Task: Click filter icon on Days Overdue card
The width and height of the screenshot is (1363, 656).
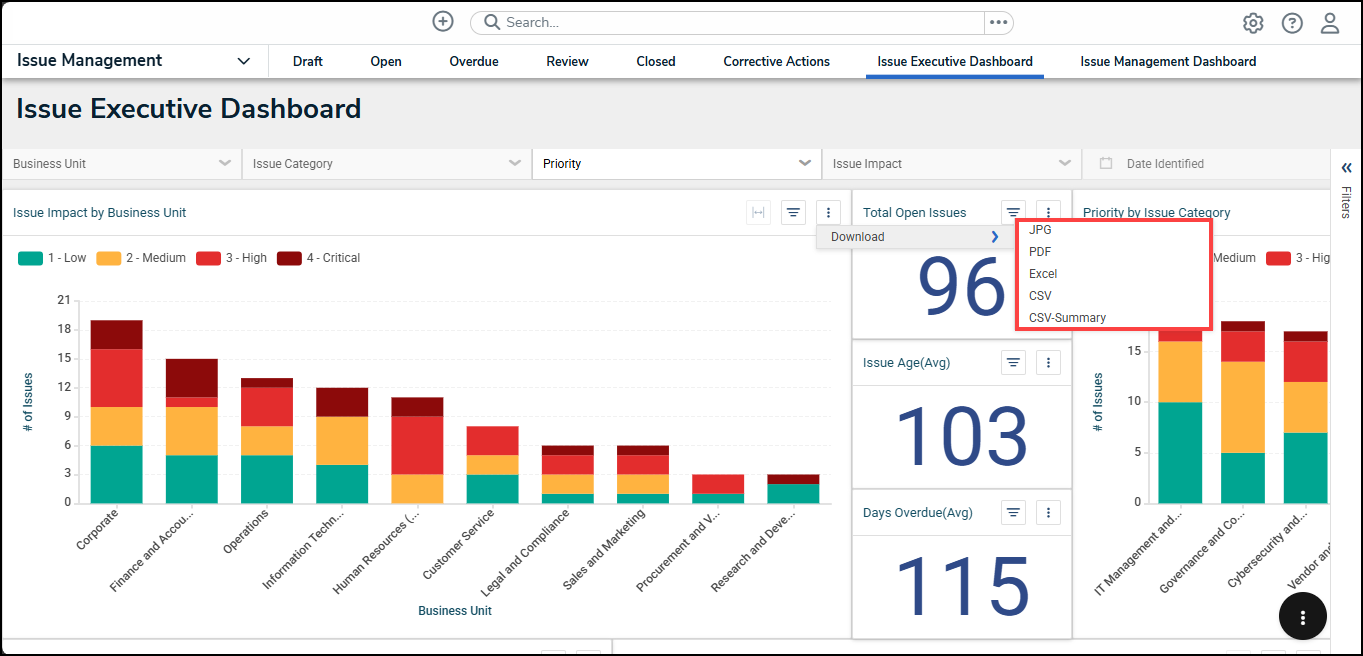Action: click(x=1013, y=513)
